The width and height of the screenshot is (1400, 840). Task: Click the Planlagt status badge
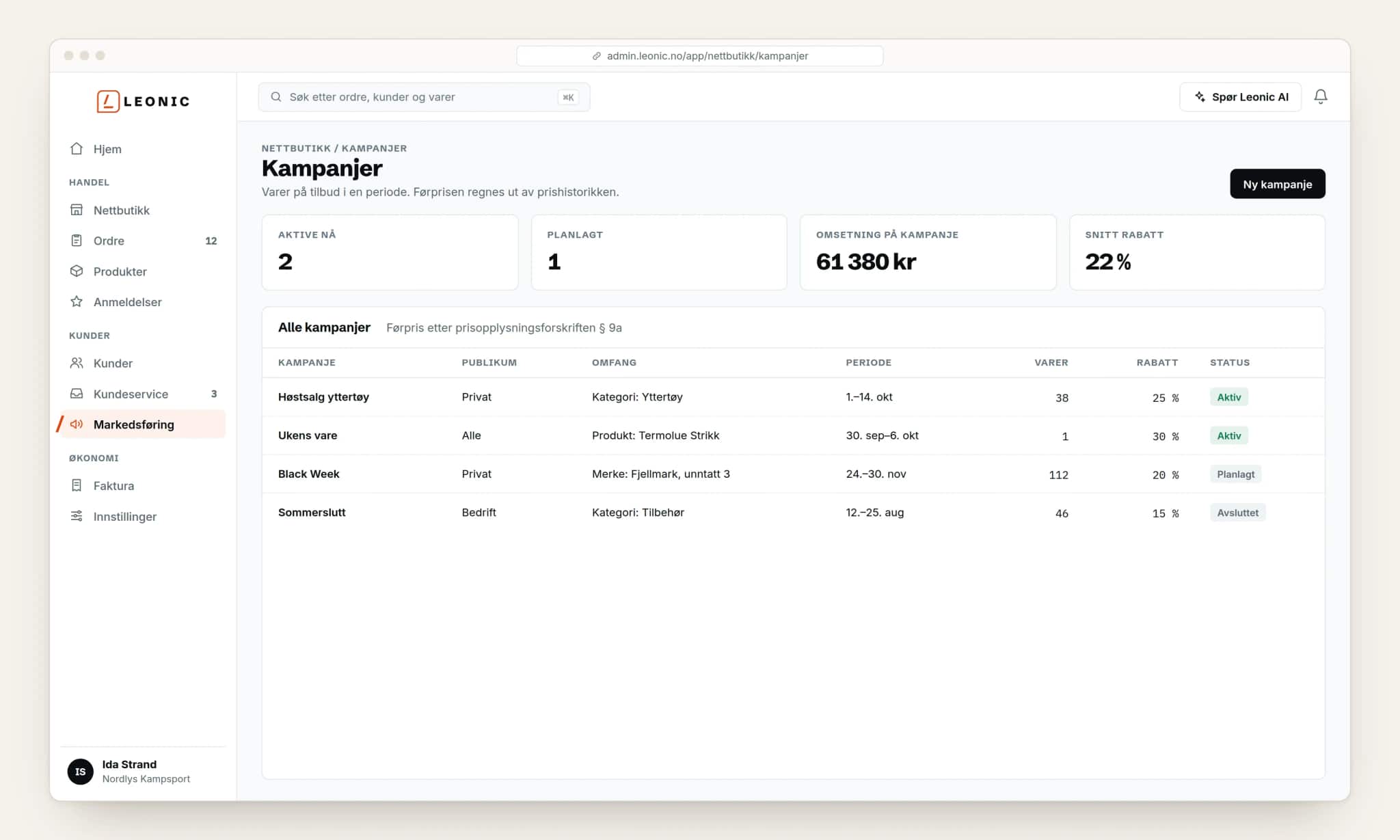(1235, 474)
